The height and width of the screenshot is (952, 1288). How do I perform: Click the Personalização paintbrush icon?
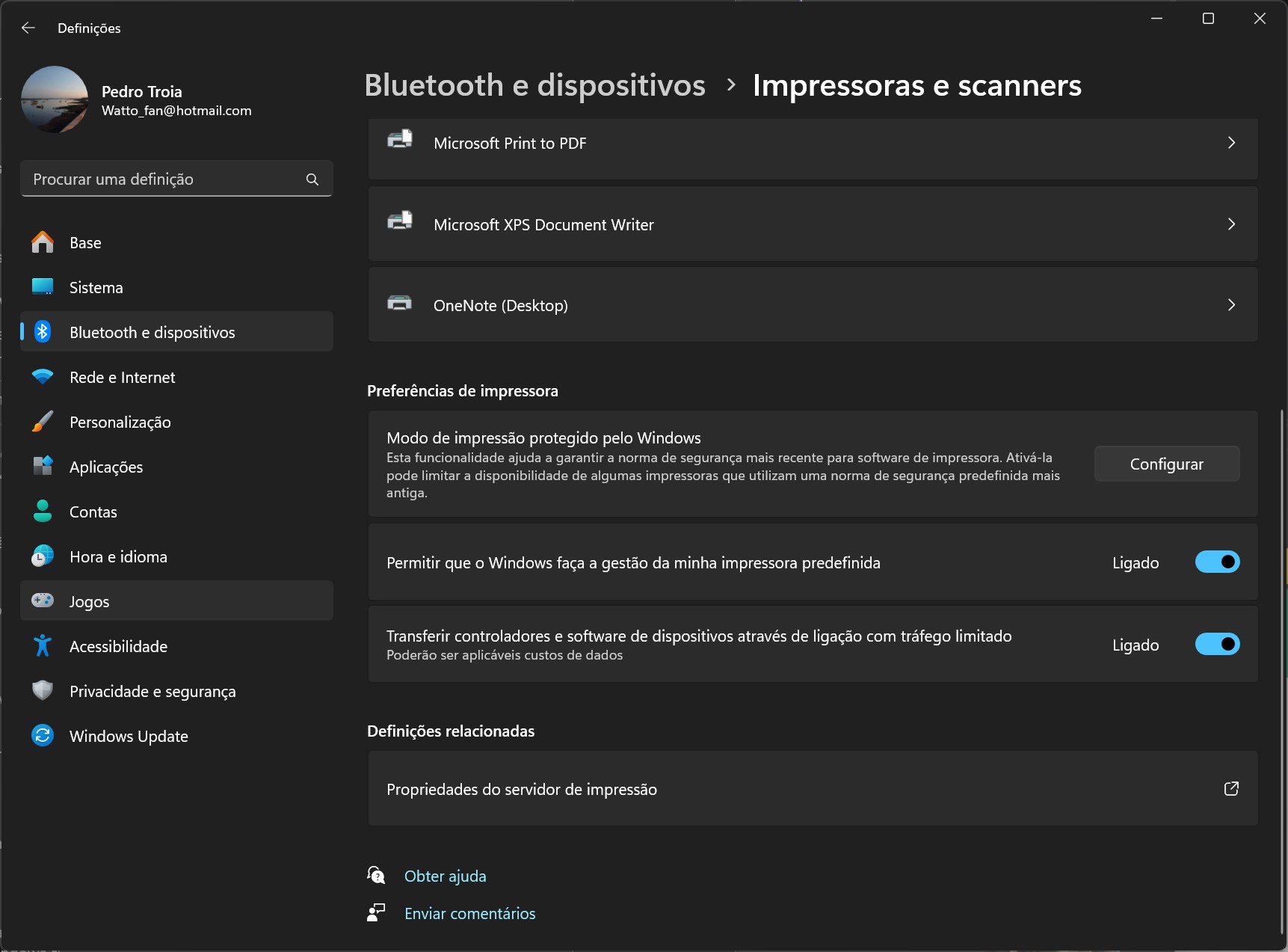43,422
